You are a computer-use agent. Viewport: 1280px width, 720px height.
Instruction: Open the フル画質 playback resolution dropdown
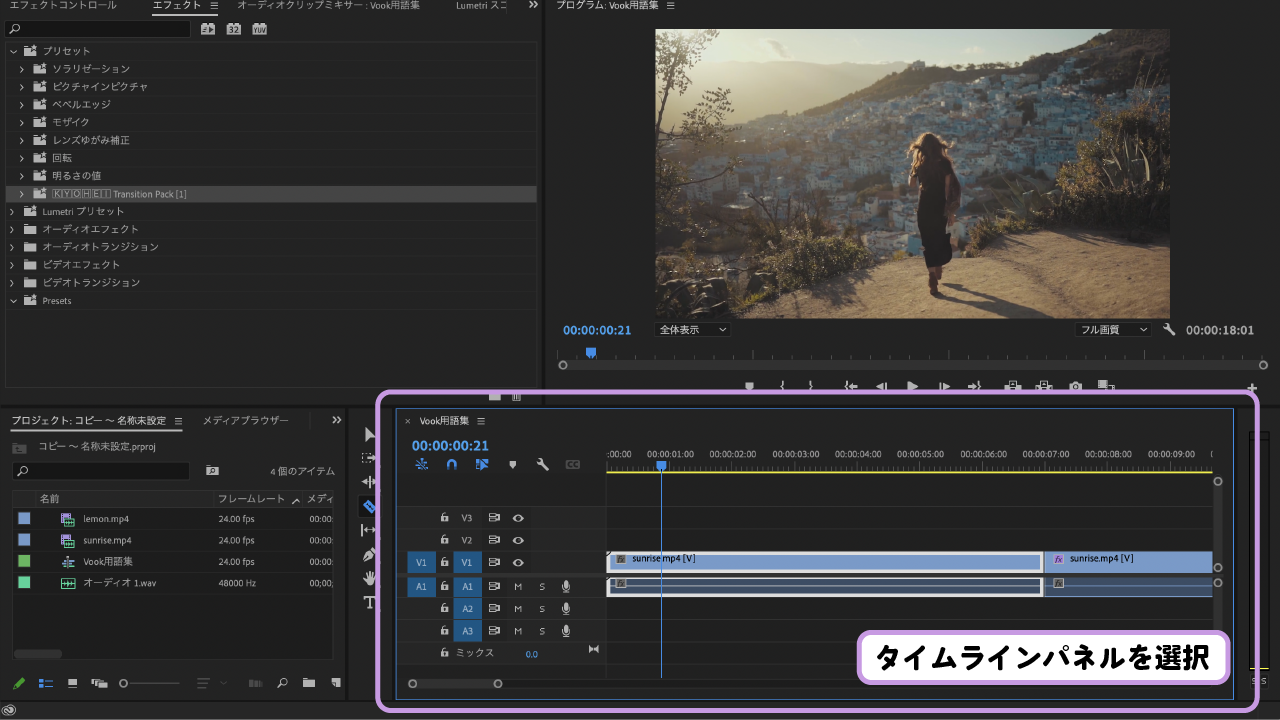click(1112, 329)
